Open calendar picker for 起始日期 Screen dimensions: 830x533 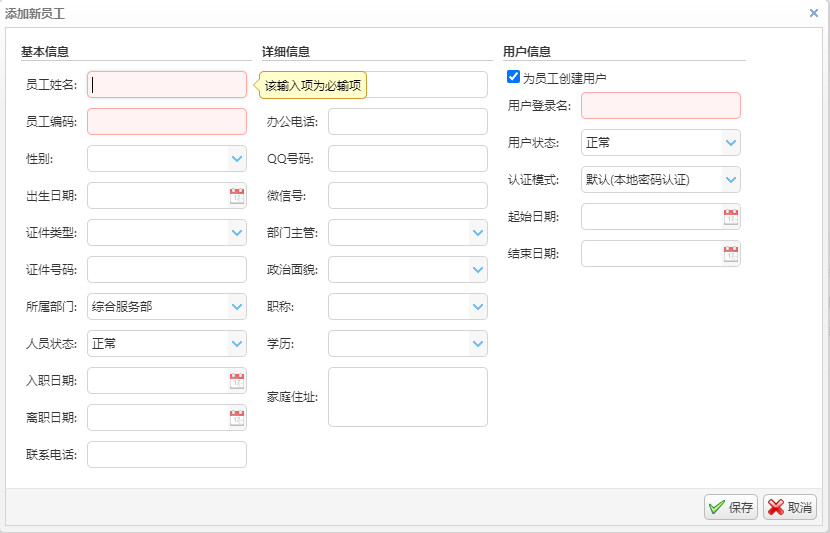pyautogui.click(x=730, y=217)
